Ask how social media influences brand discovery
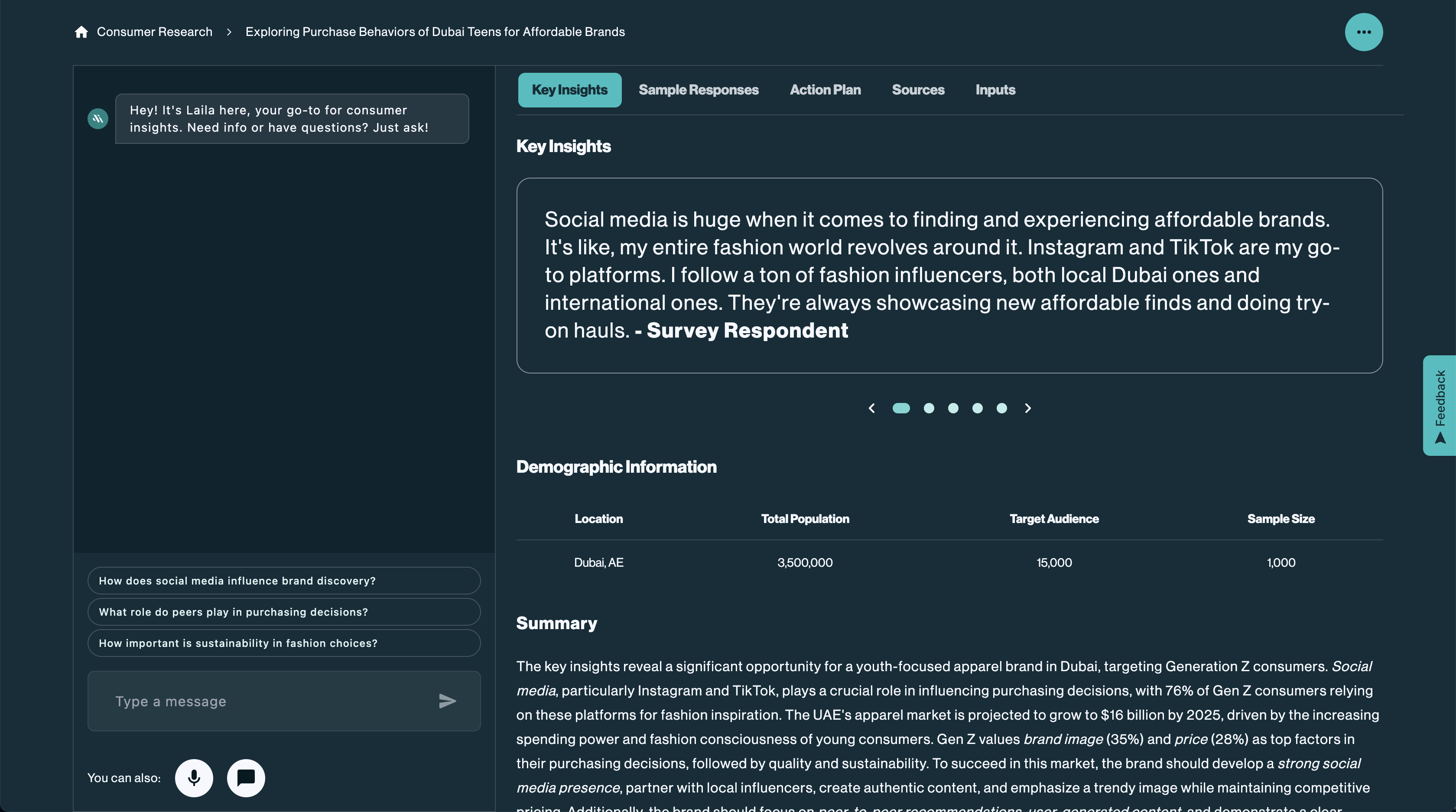1456x812 pixels. (284, 580)
